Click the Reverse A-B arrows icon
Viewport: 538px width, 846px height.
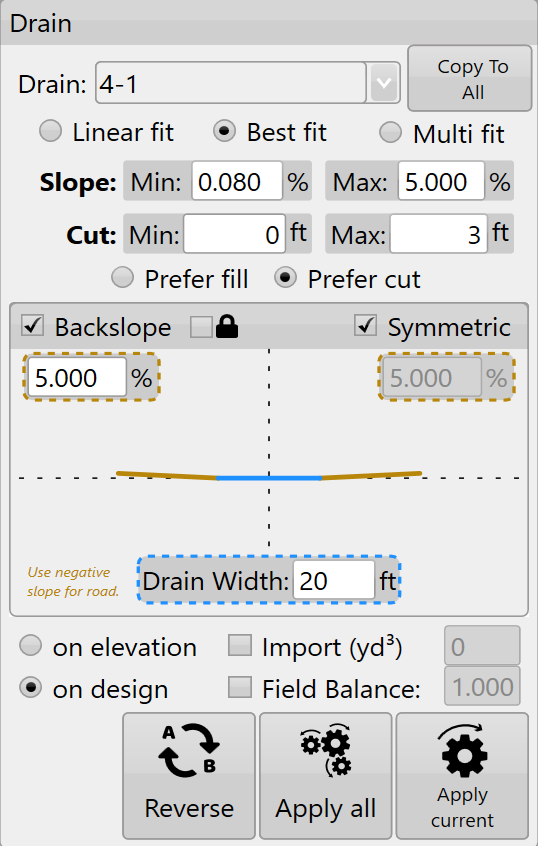pos(189,751)
